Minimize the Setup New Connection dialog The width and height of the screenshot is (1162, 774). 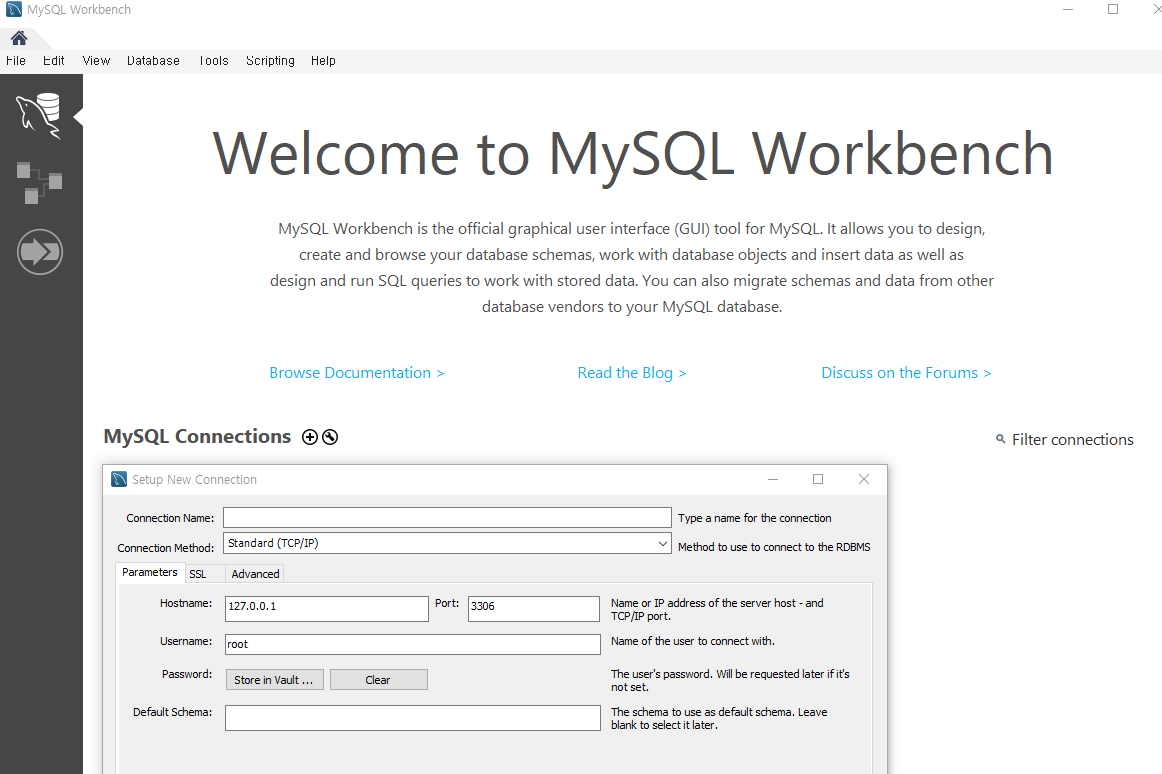(x=773, y=479)
